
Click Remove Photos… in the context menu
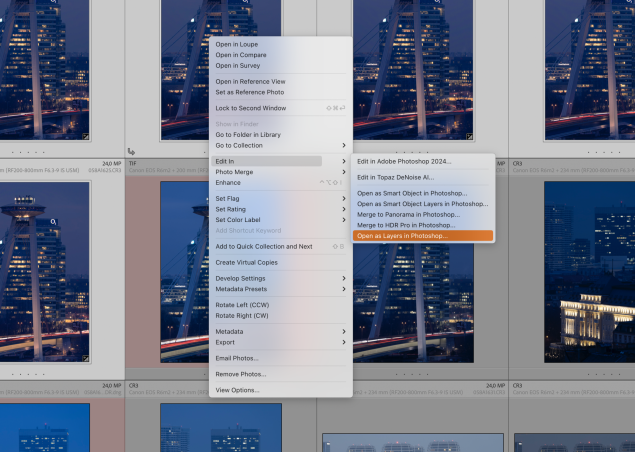coord(243,373)
